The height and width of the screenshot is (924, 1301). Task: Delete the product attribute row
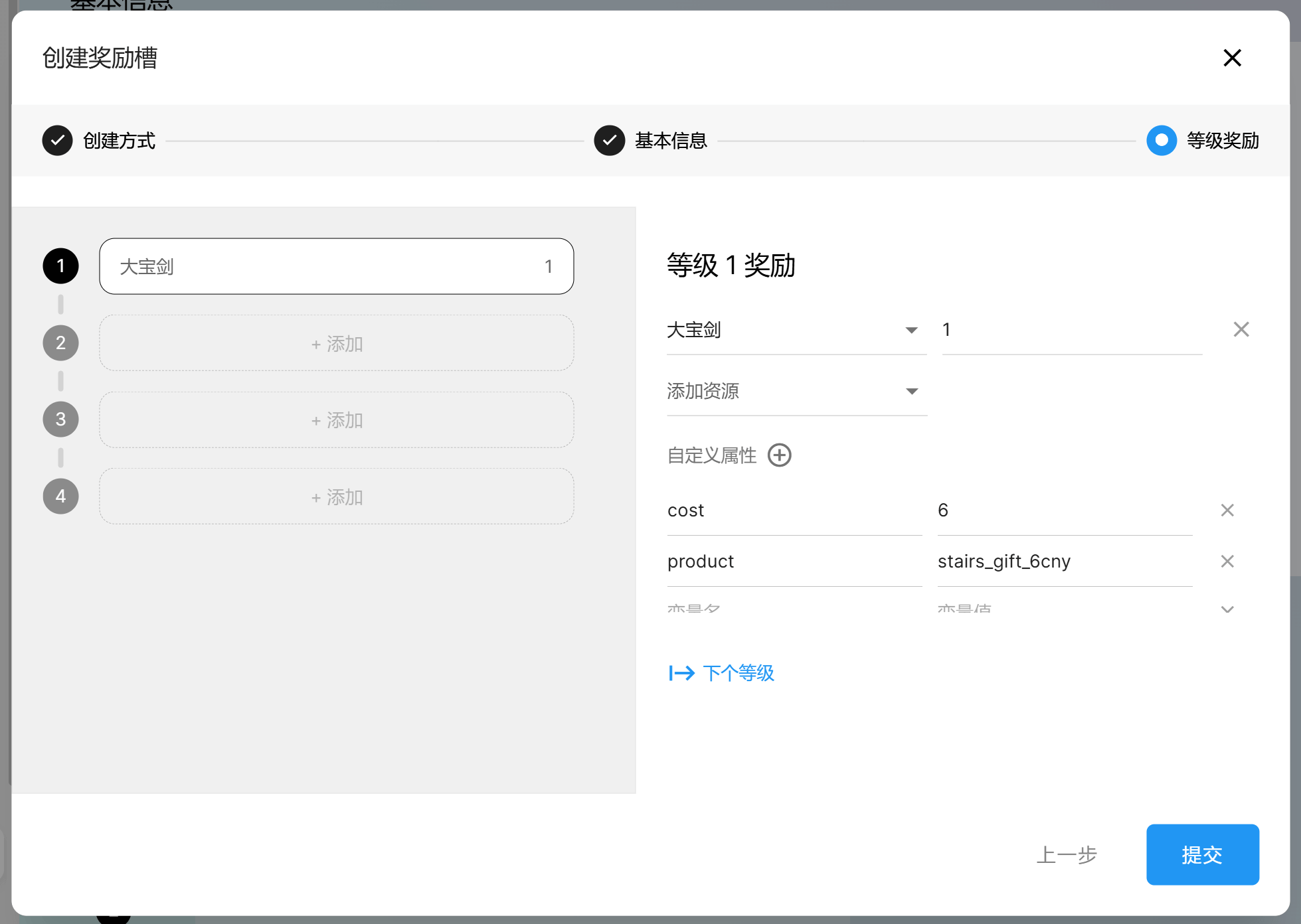point(1227,561)
